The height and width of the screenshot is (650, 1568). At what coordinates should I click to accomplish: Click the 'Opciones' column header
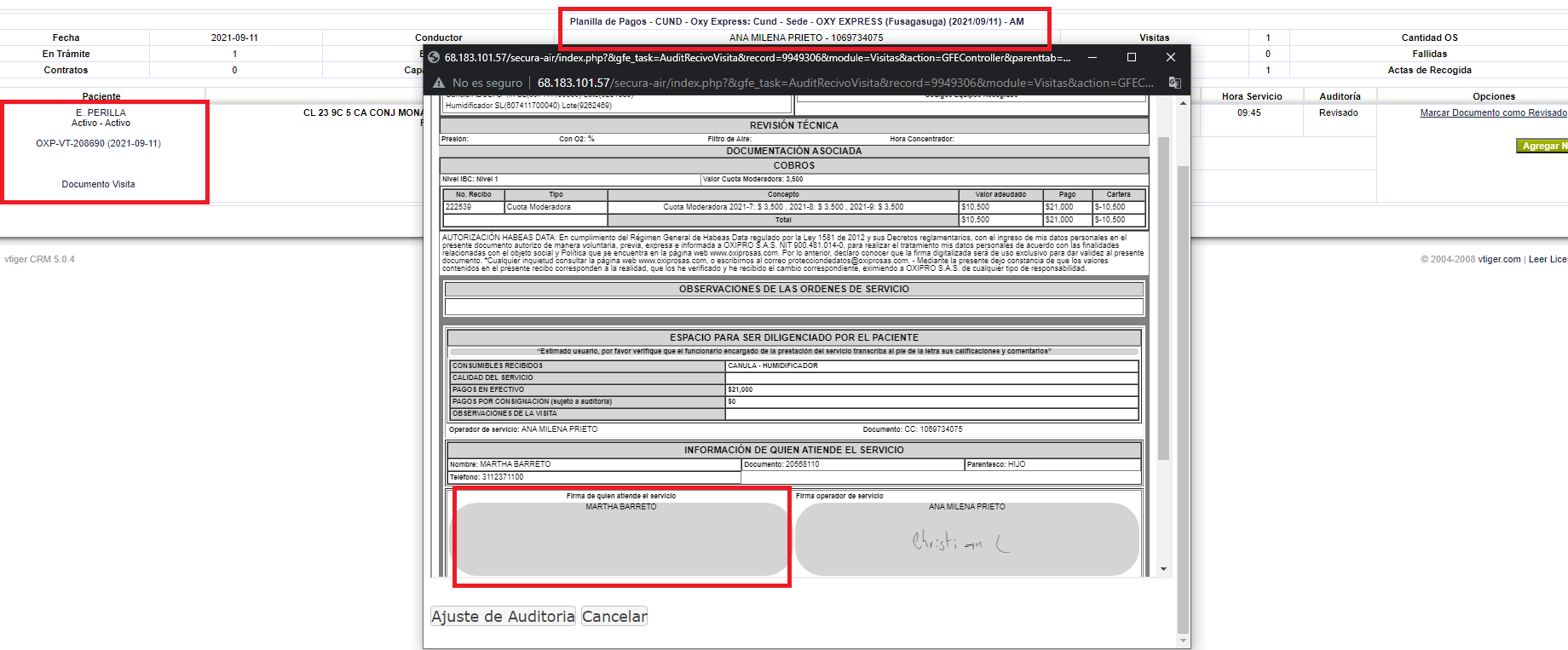[x=1494, y=96]
